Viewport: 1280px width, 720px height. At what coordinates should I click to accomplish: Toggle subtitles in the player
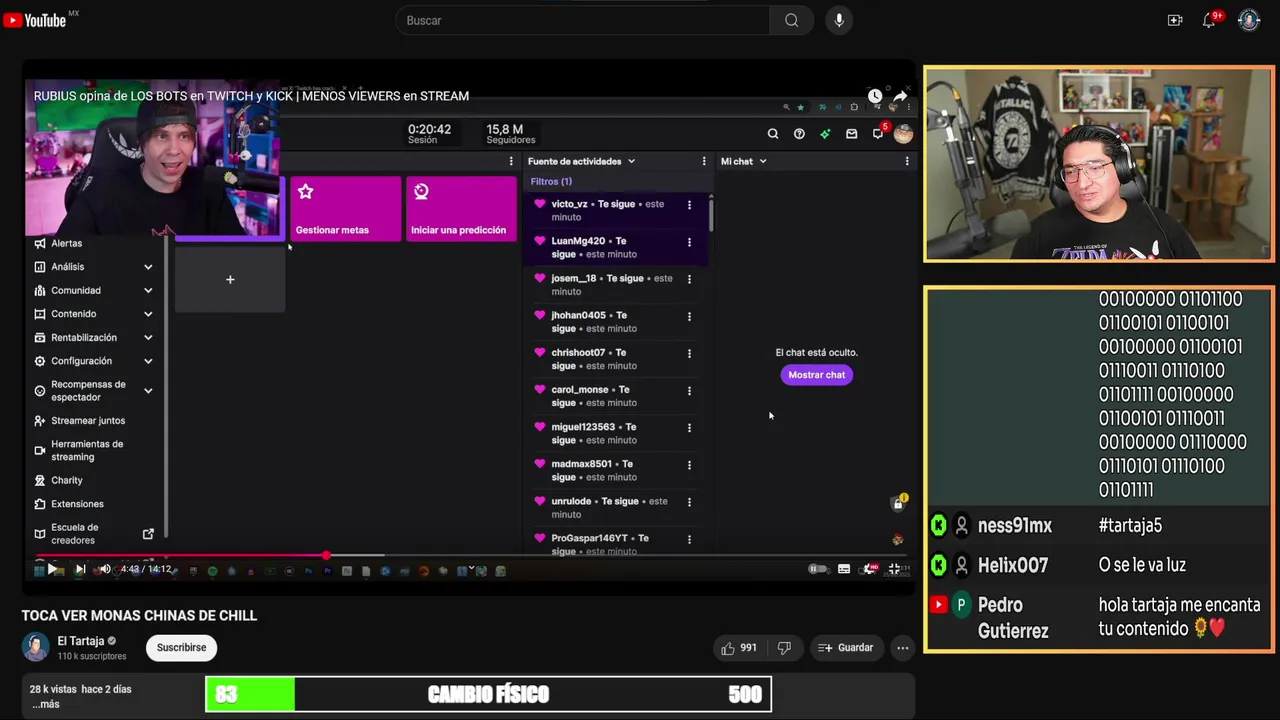844,569
